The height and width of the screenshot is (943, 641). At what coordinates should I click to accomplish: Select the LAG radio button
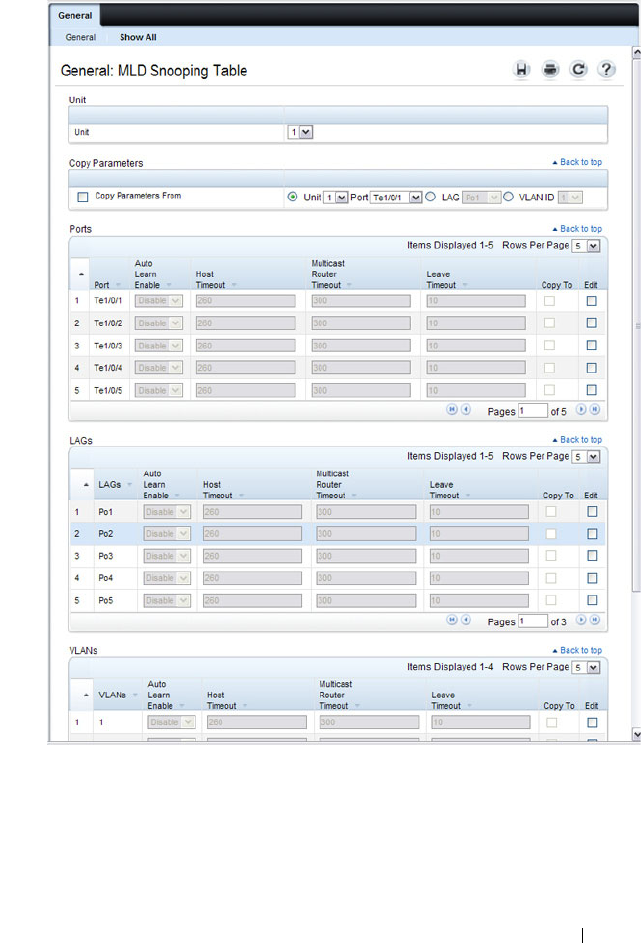(x=431, y=197)
